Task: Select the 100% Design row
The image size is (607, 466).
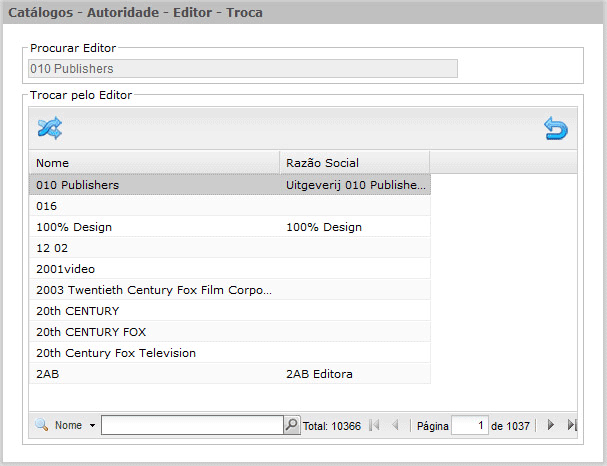Action: point(230,227)
